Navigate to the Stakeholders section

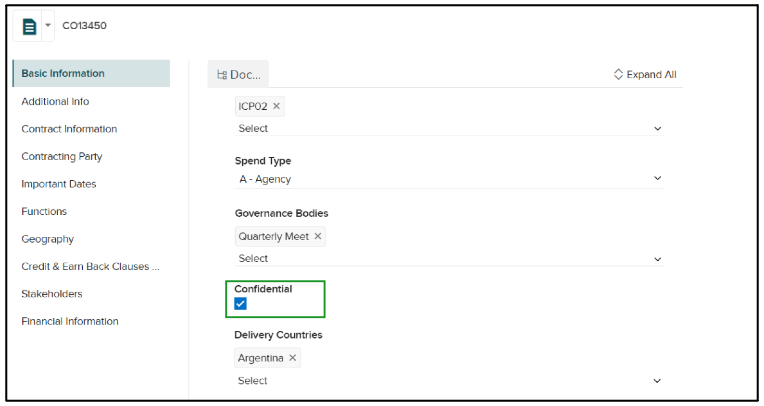click(52, 294)
